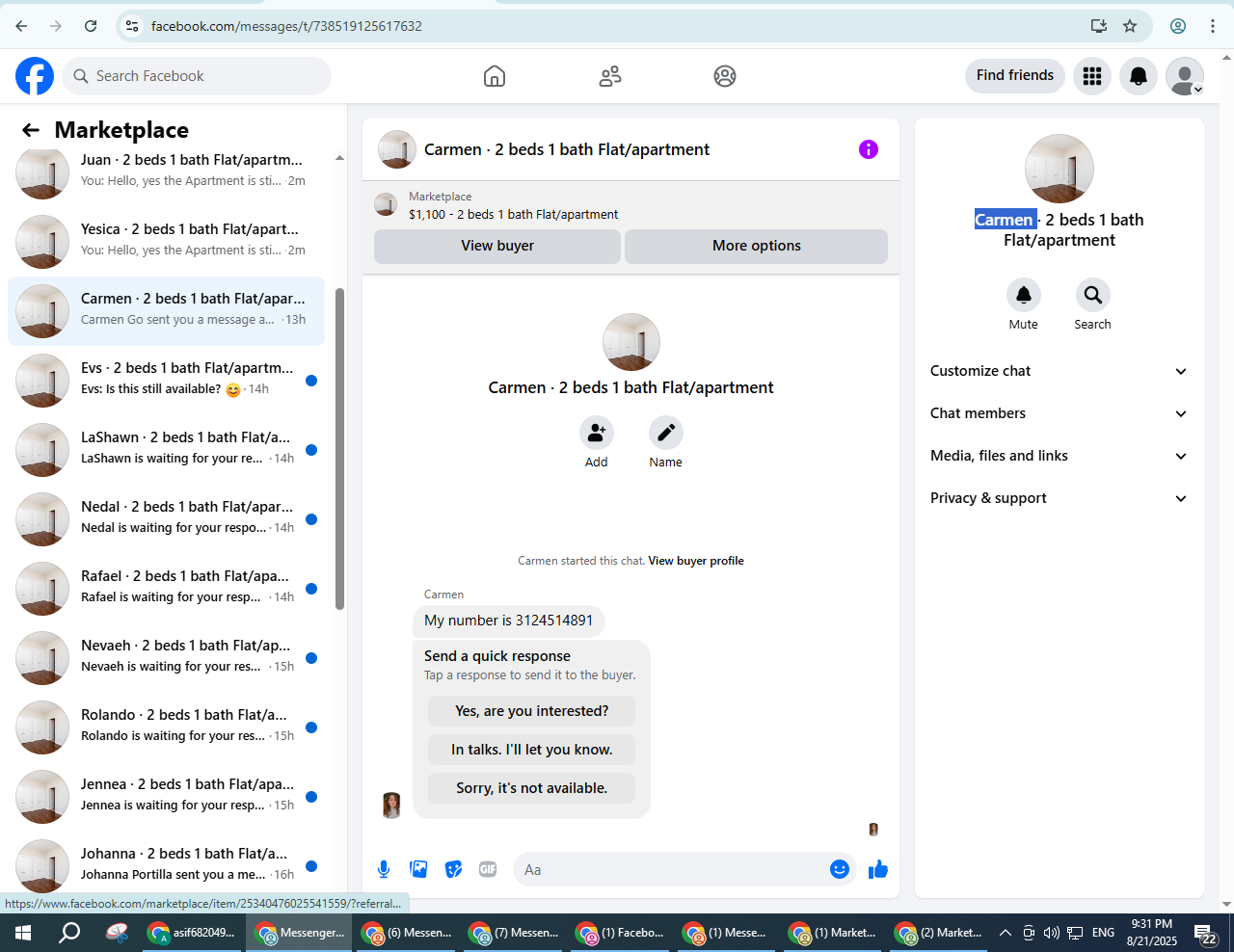Open Chrome profile avatar icon
Image resolution: width=1234 pixels, height=952 pixels.
coord(1178,26)
